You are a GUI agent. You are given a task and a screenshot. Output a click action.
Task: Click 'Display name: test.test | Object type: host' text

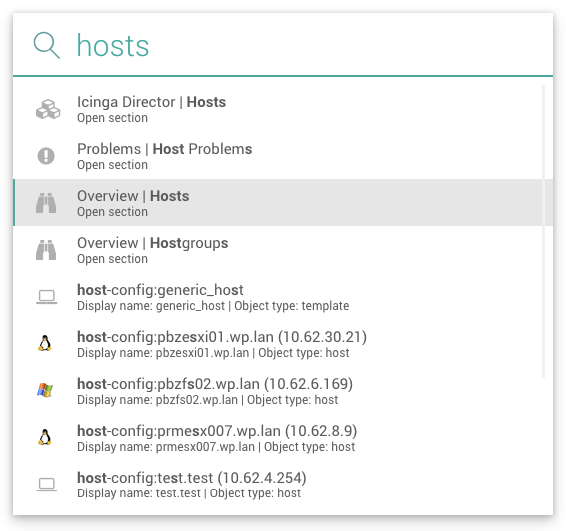point(189,493)
